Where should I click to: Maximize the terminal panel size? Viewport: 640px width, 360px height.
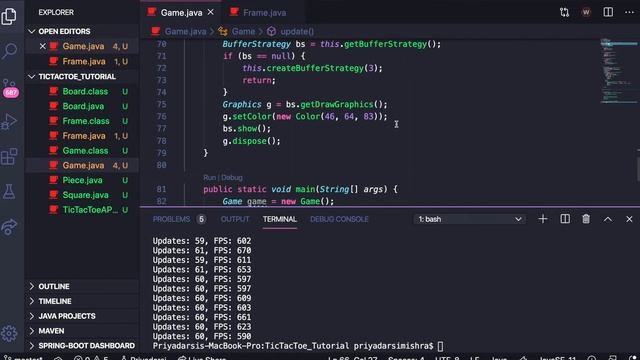[x=608, y=219]
